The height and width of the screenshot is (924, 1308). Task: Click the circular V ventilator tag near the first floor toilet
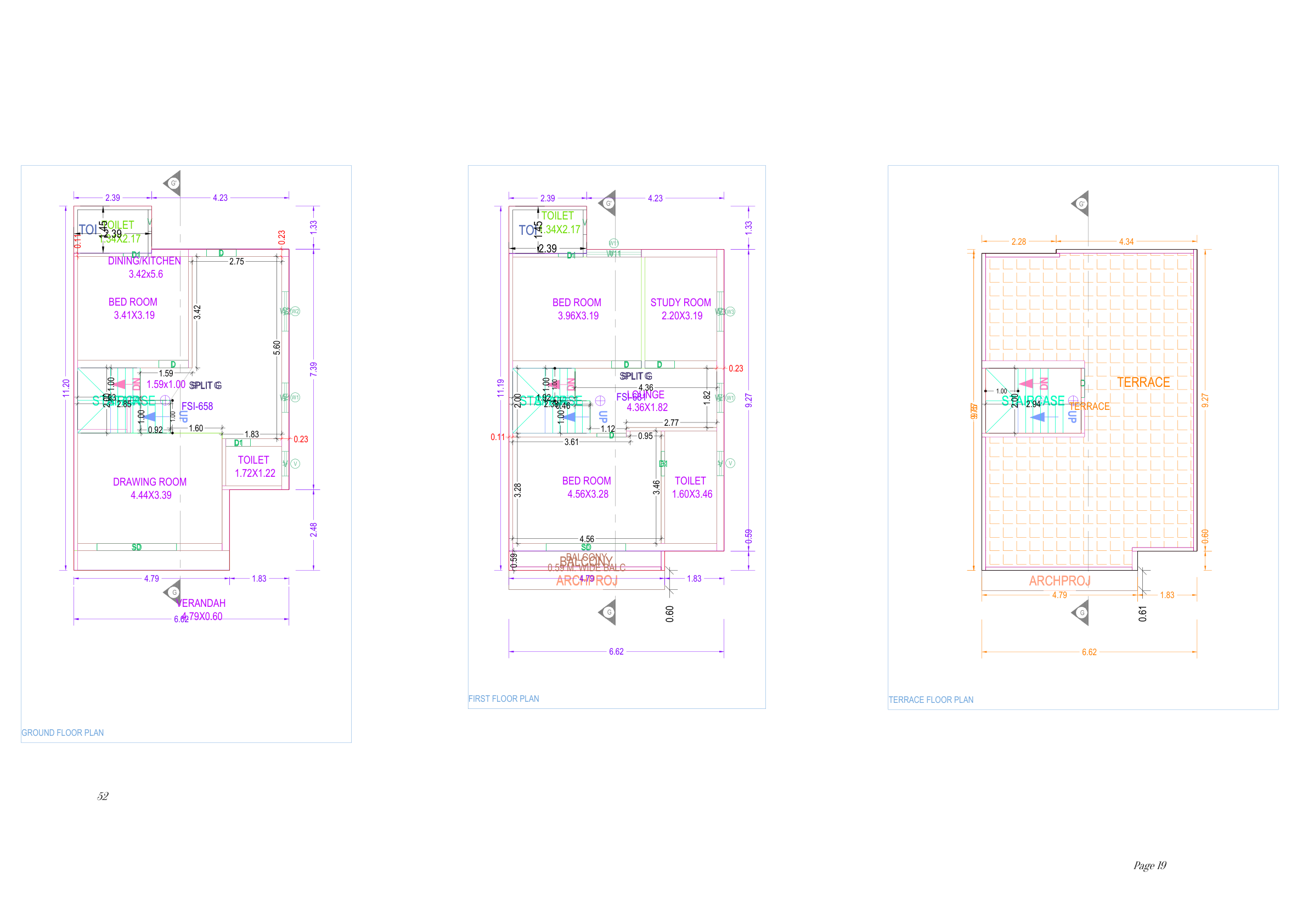click(730, 463)
